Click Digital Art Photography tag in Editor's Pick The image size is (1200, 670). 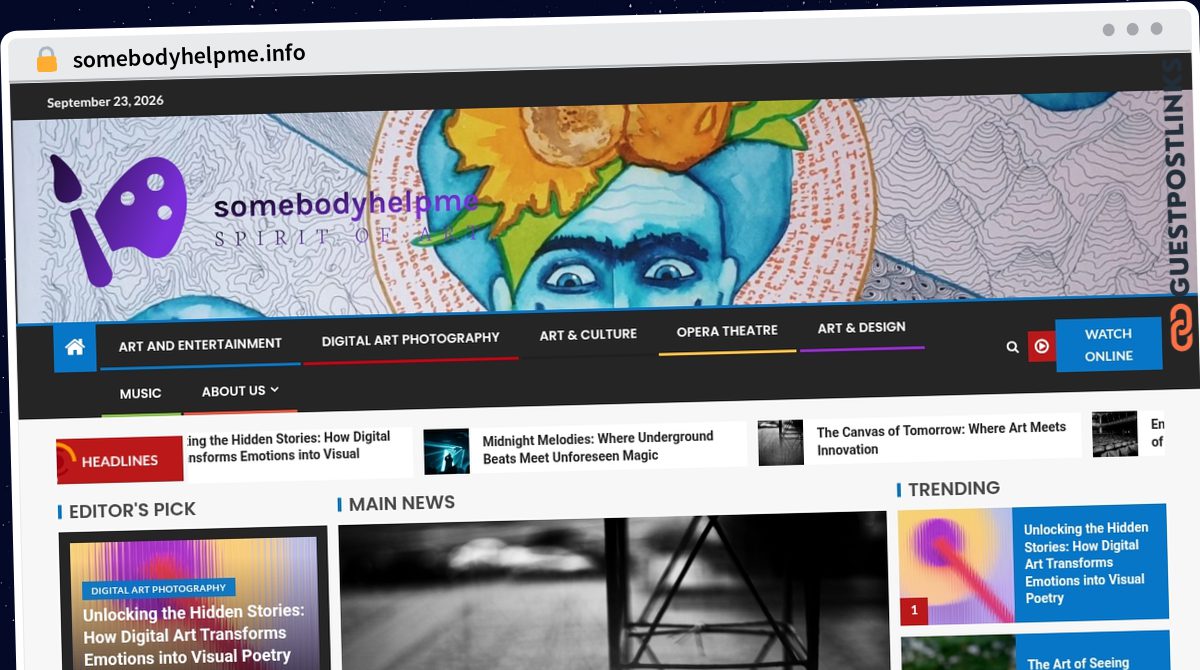pos(159,590)
